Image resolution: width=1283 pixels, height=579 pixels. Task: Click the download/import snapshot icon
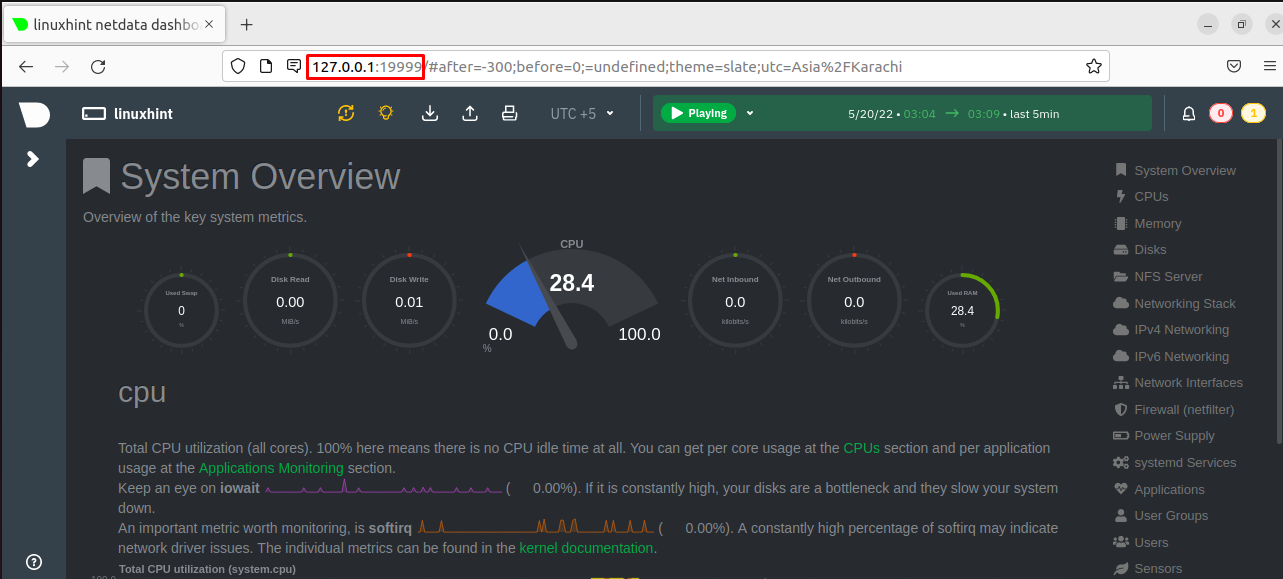(x=430, y=113)
